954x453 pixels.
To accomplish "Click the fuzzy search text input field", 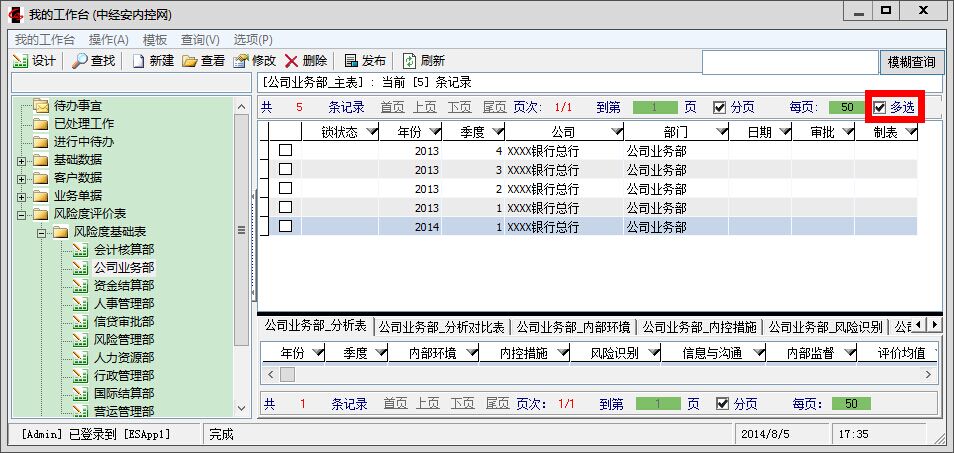I will click(x=789, y=62).
